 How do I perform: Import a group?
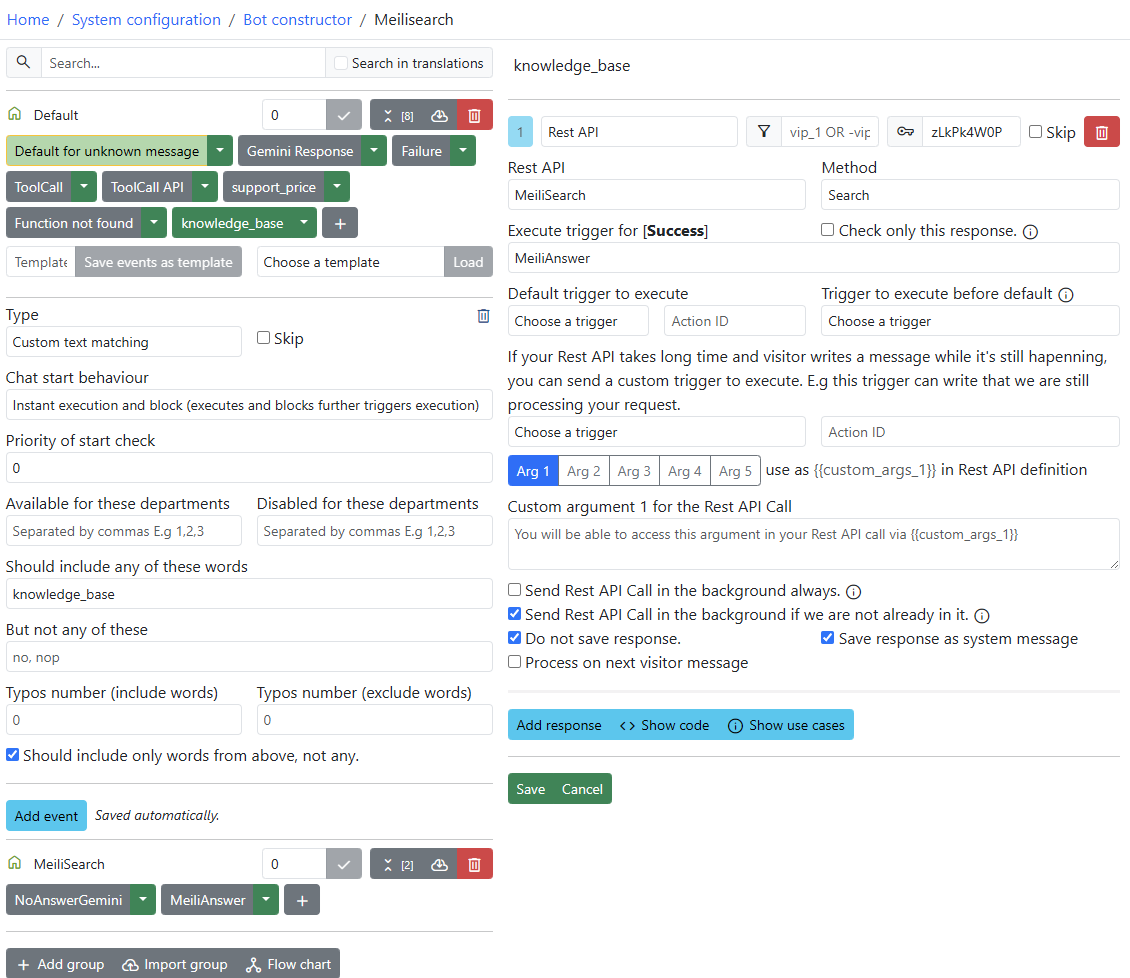coord(175,964)
